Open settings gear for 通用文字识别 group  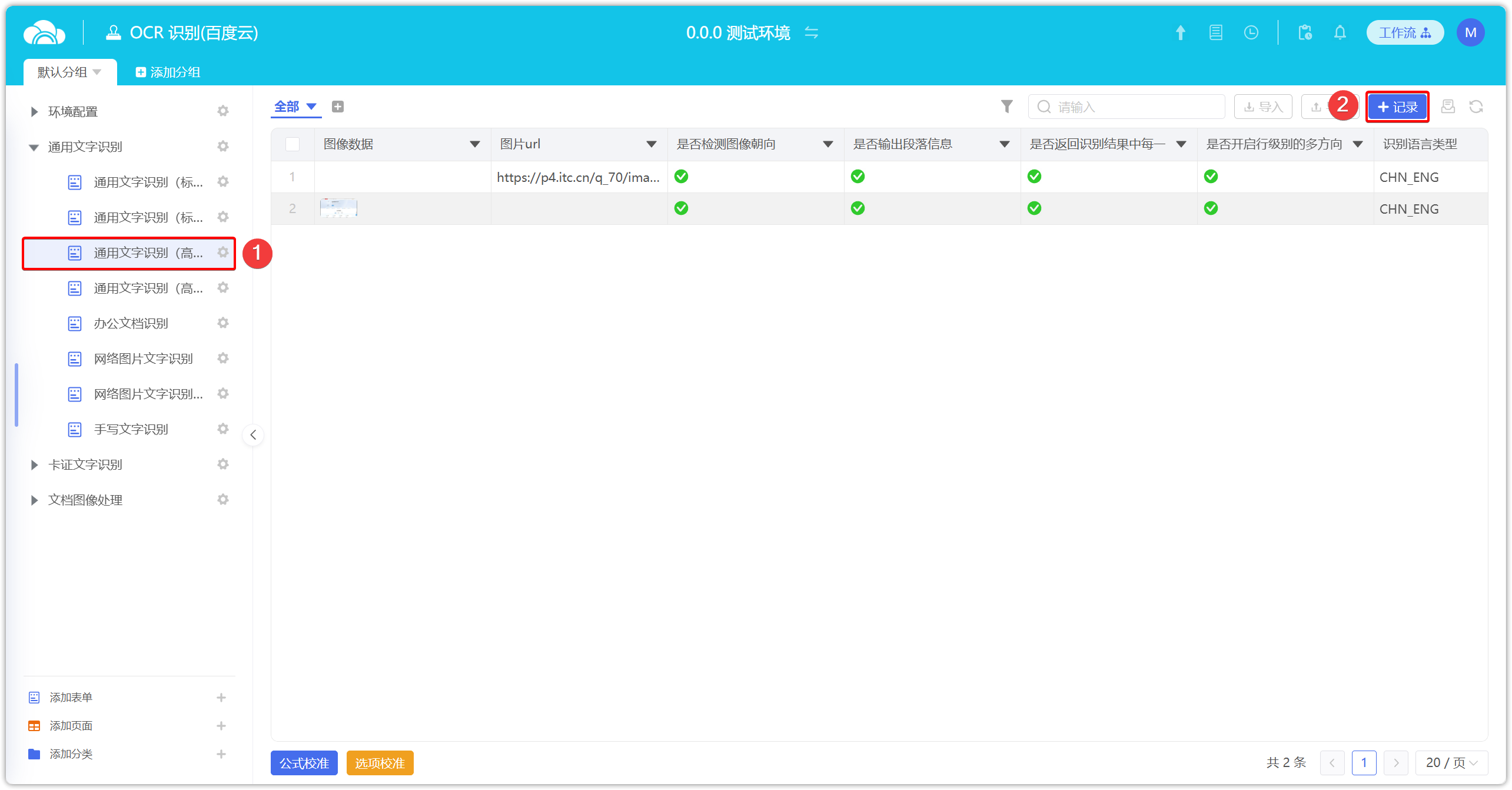[x=223, y=147]
